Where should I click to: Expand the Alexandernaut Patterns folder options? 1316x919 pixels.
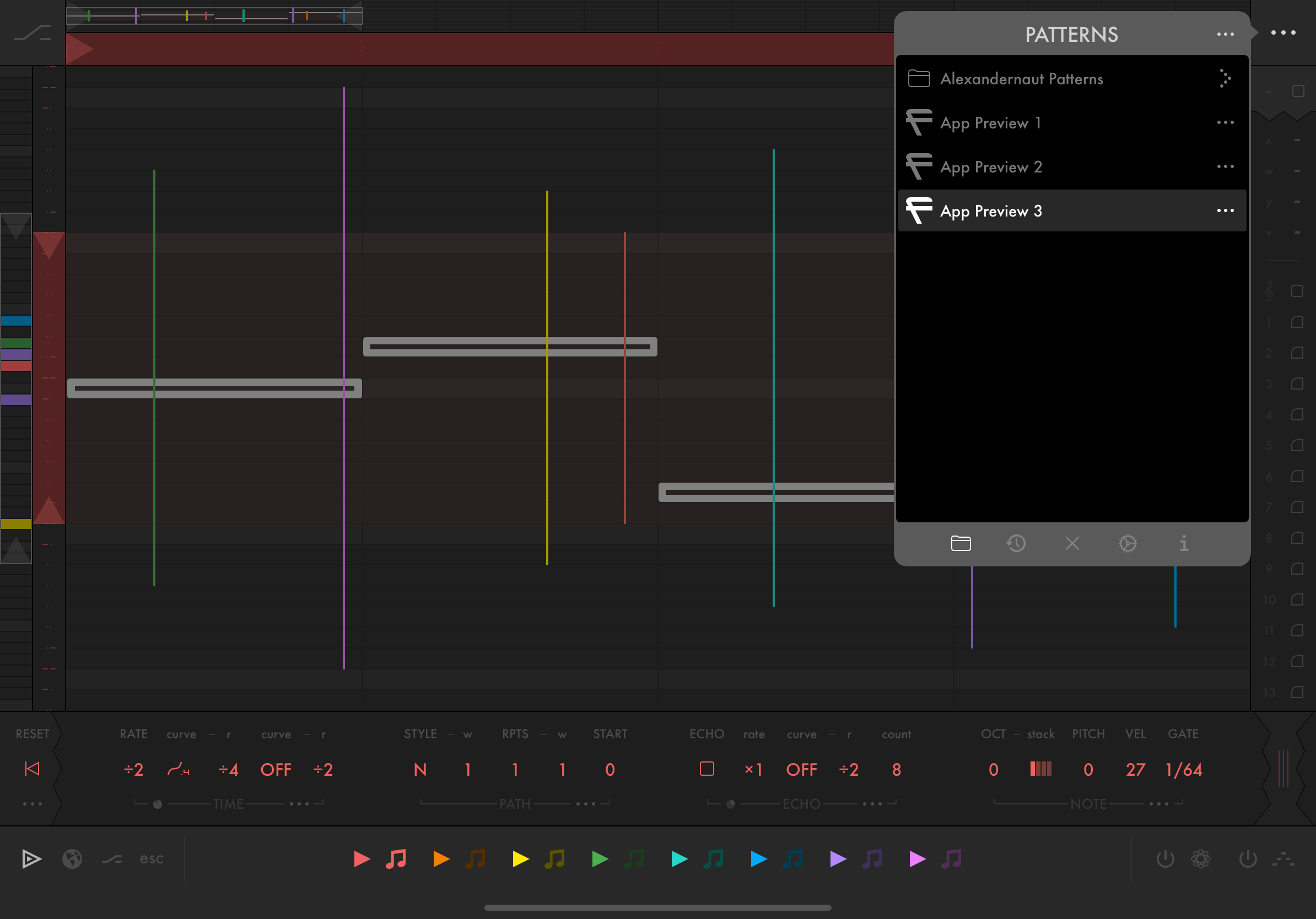pyautogui.click(x=1225, y=78)
